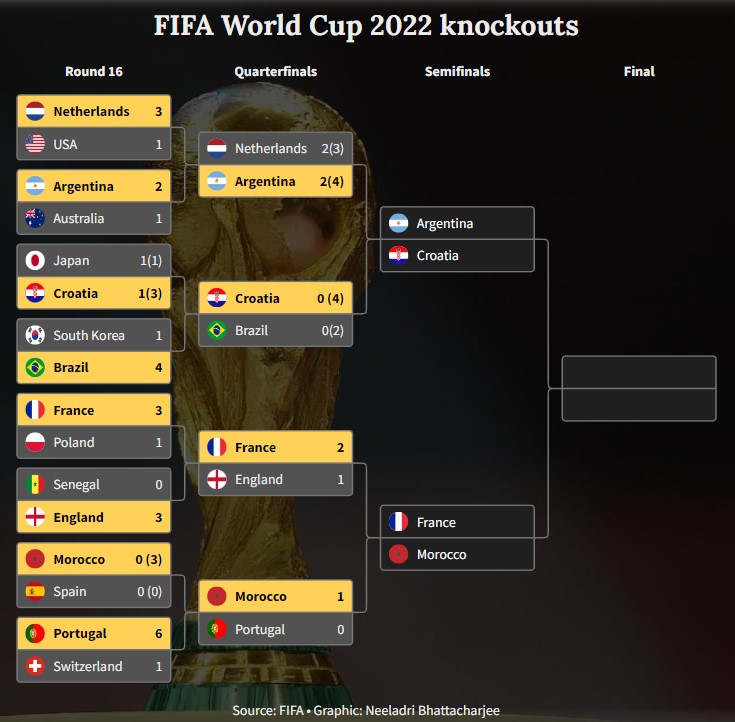Click Morocco's flag in the Semifinals column

tap(399, 554)
